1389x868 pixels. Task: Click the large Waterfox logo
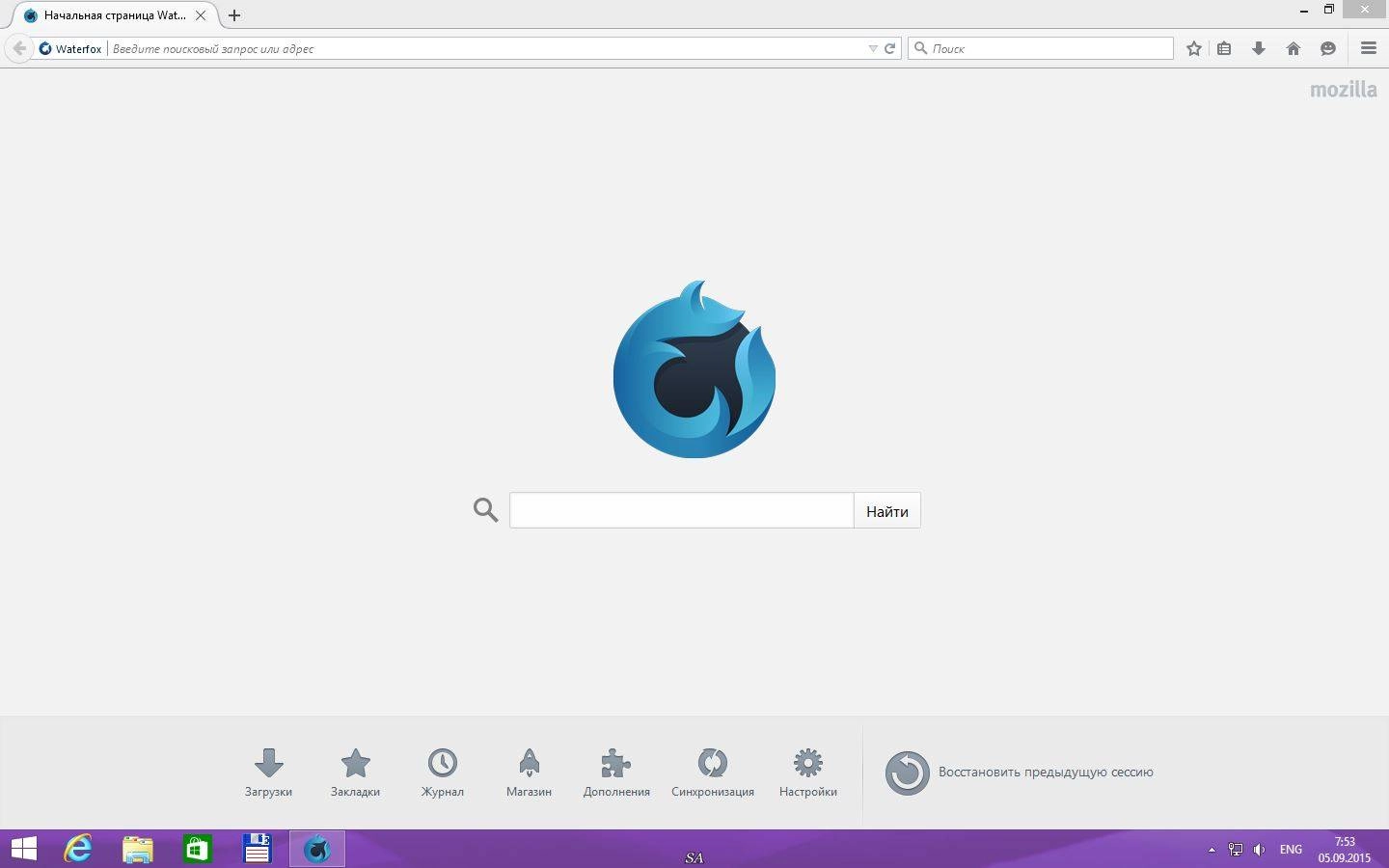pyautogui.click(x=694, y=369)
